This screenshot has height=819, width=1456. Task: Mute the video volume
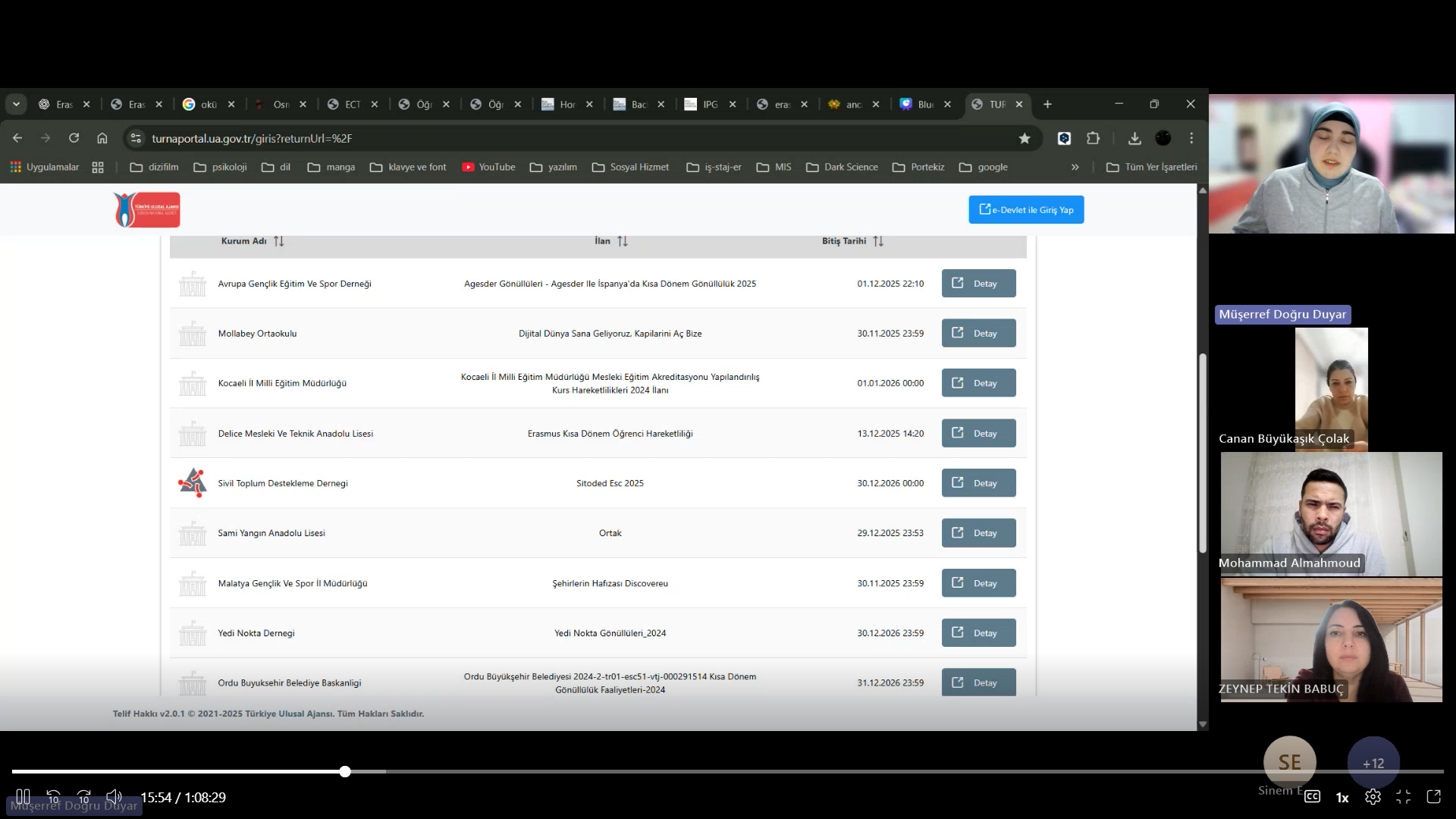pyautogui.click(x=114, y=796)
